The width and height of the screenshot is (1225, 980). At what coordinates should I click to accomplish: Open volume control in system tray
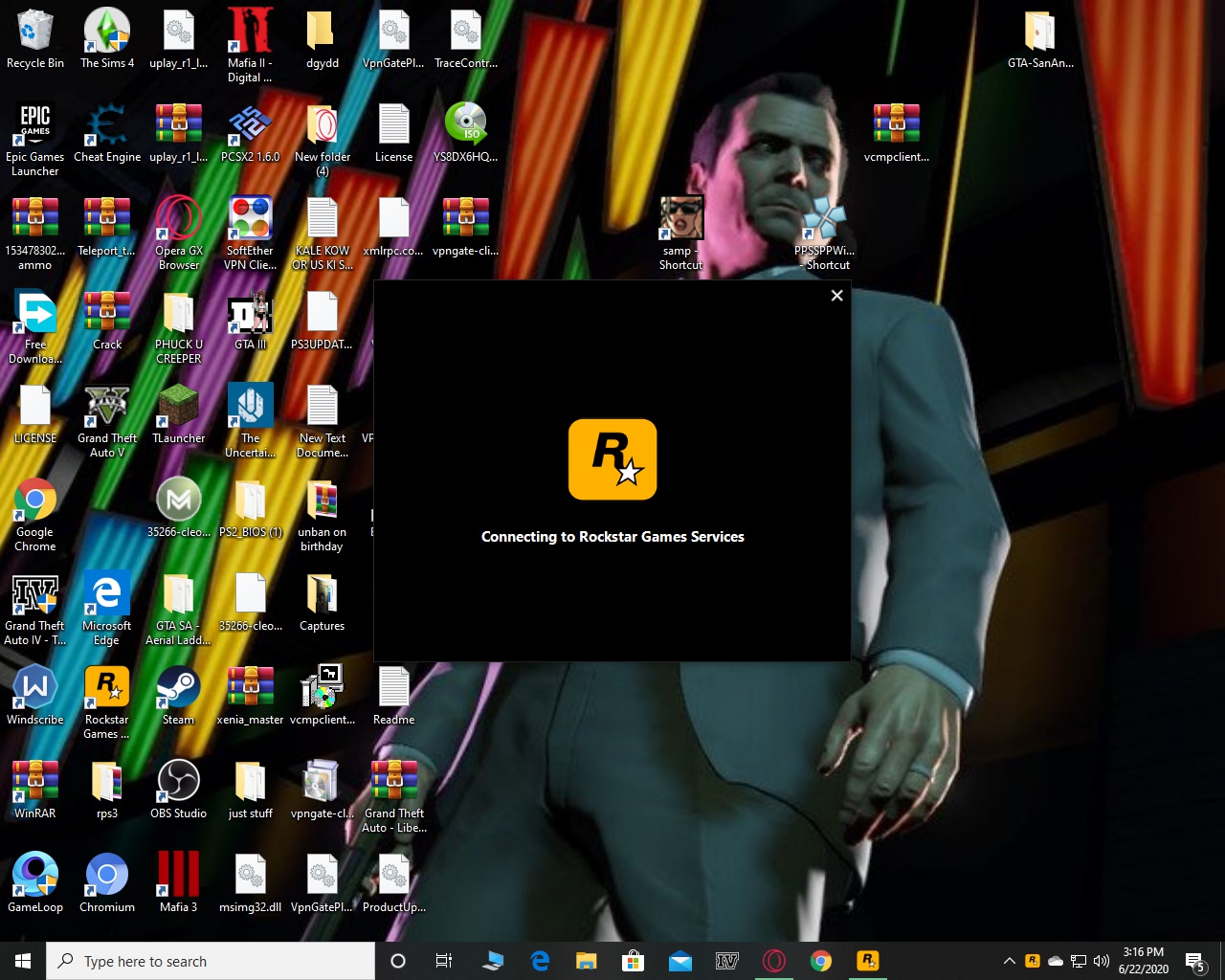coord(1102,961)
